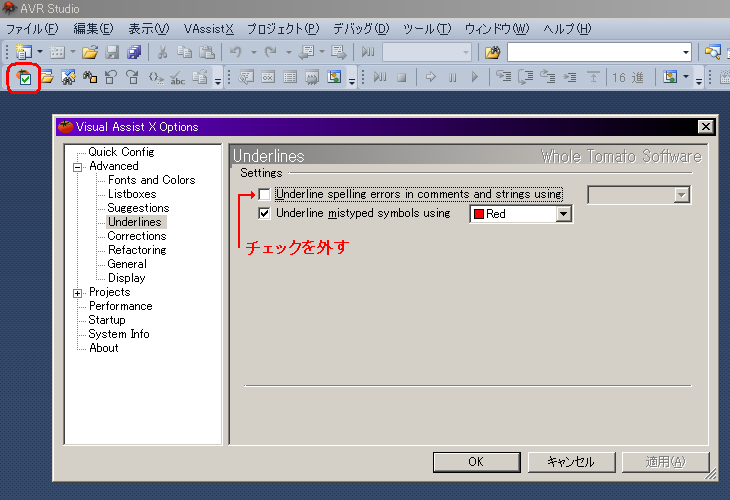Open the VA toolbar overflow options arrow
Screen dimensions: 730x500
(x=218, y=81)
